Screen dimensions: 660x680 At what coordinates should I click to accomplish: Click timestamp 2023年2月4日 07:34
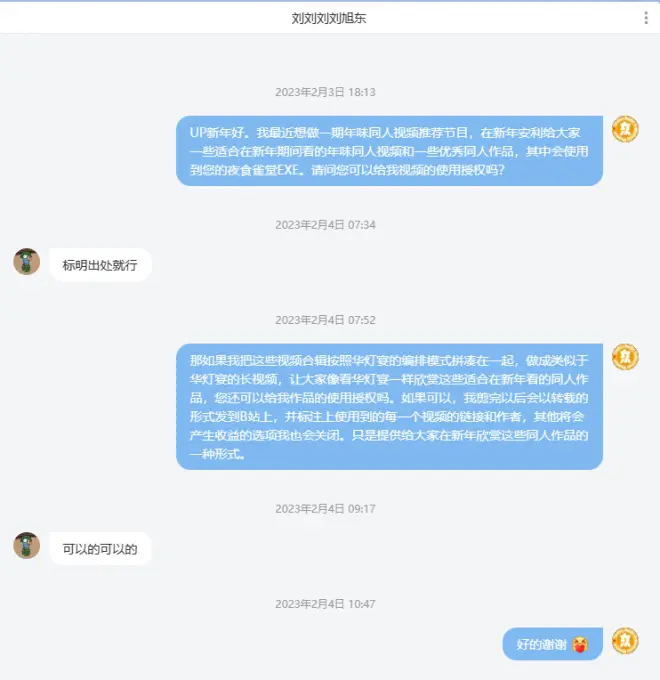(x=325, y=225)
